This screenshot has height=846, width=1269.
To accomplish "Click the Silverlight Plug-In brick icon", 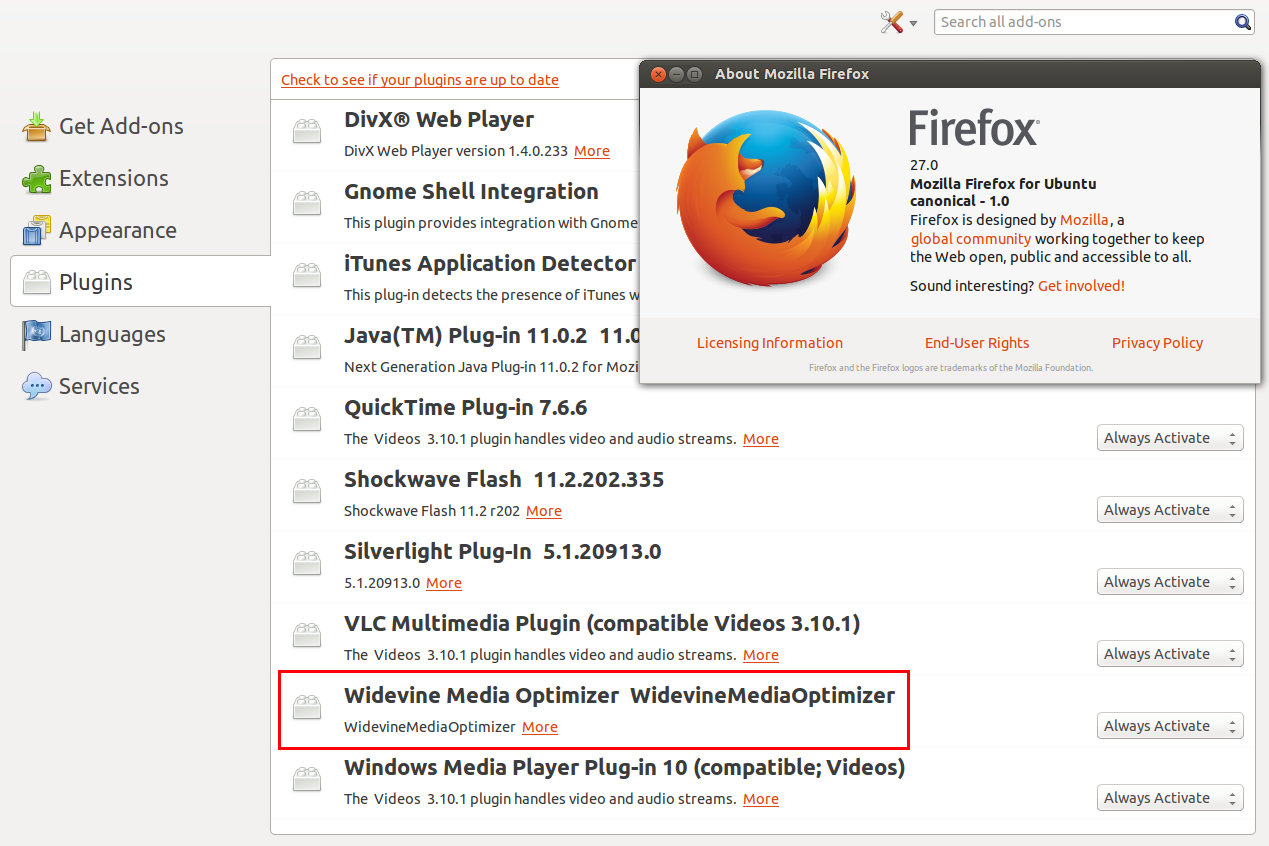I will coord(307,563).
